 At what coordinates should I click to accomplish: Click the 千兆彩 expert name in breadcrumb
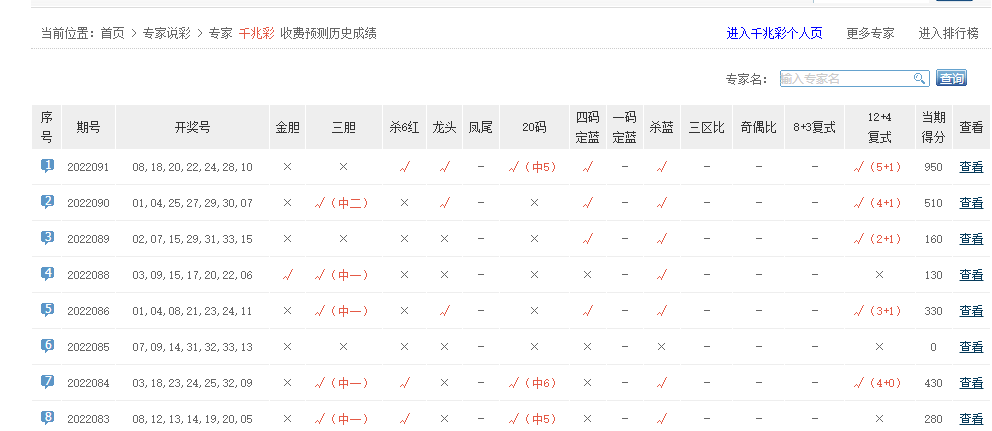[x=255, y=33]
